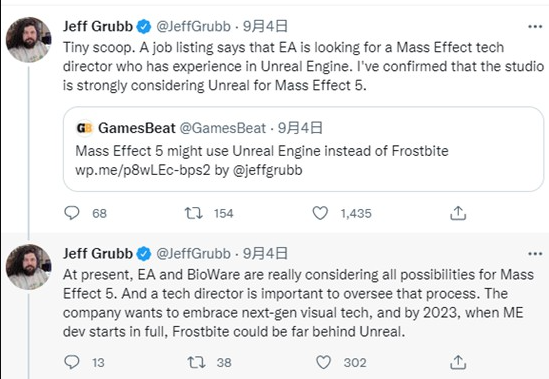Image resolution: width=549 pixels, height=379 pixels.
Task: Open the wp.me/p8wLEc-bps2 link
Action: click(143, 170)
